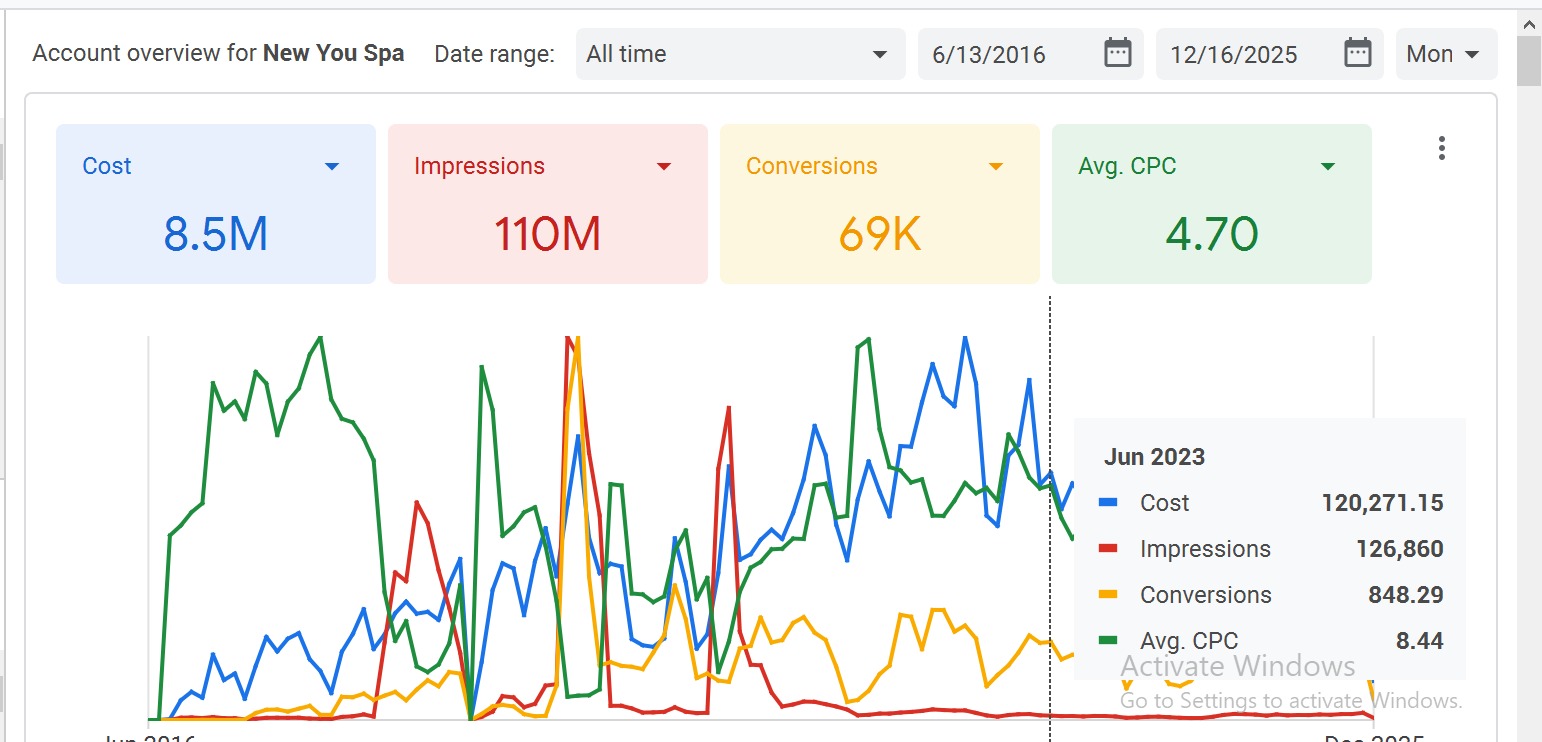Image resolution: width=1542 pixels, height=742 pixels.
Task: Open the 'All time' date range dropdown
Action: [x=740, y=54]
